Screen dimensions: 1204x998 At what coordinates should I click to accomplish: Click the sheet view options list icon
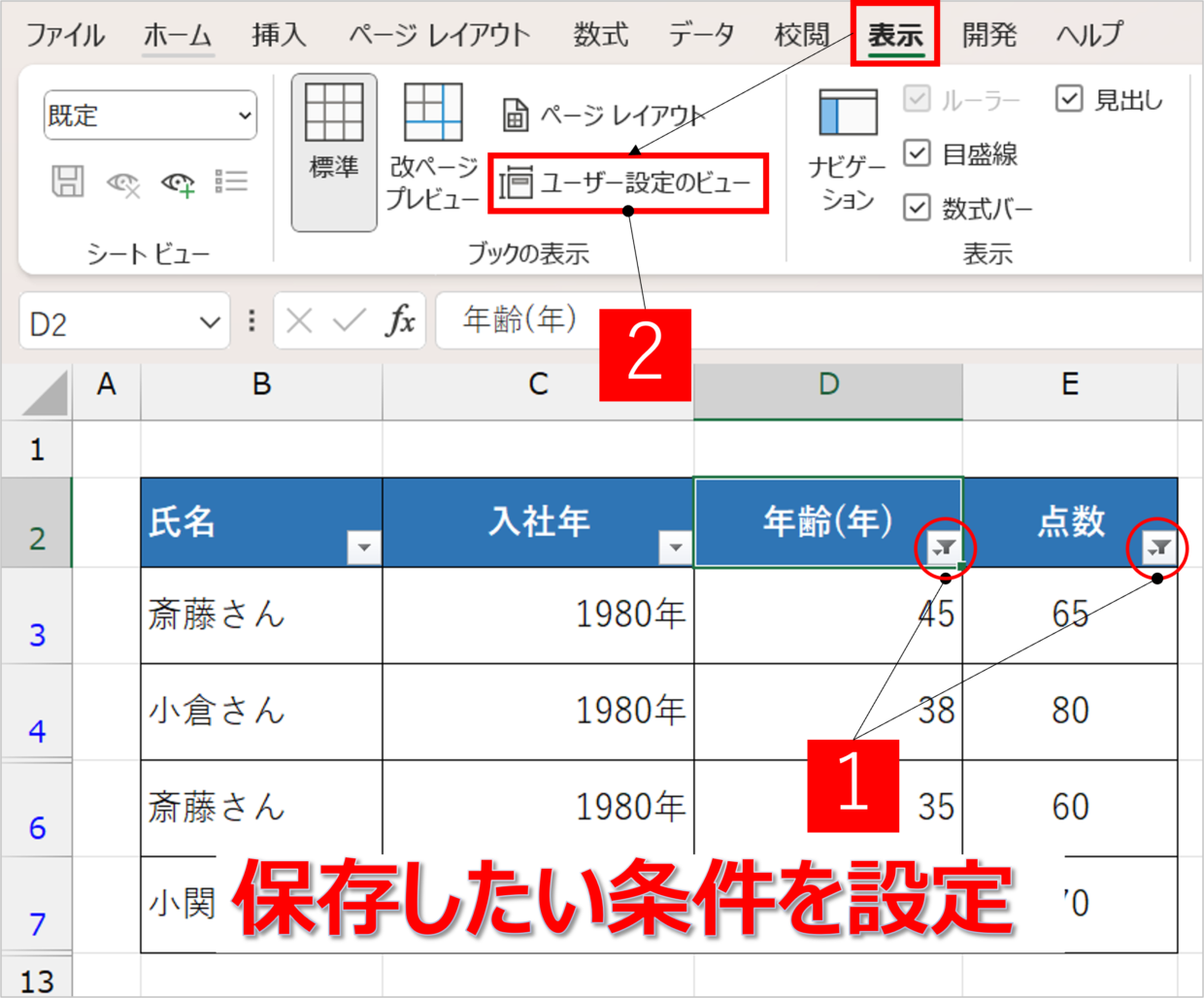pyautogui.click(x=231, y=182)
